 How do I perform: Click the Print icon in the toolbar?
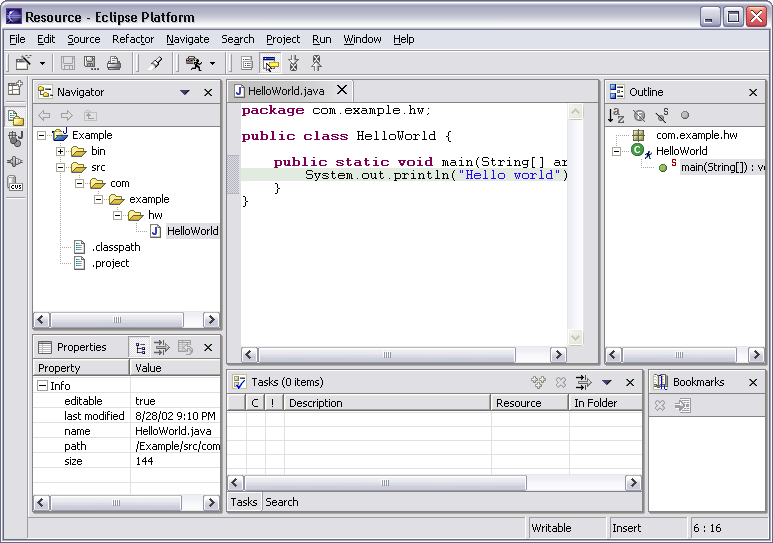click(x=113, y=63)
